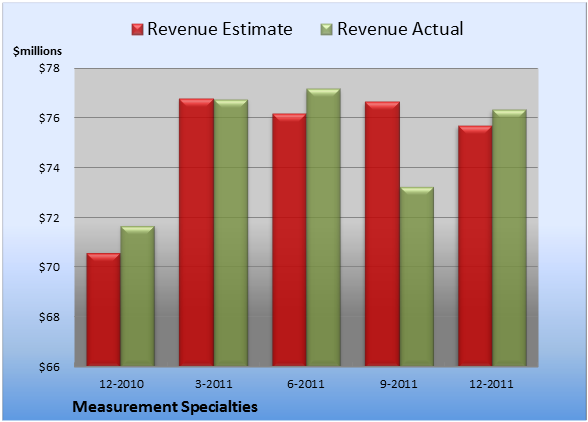Image resolution: width=588 pixels, height=422 pixels.
Task: Select the green actual bar for 6-2011
Action: (323, 227)
